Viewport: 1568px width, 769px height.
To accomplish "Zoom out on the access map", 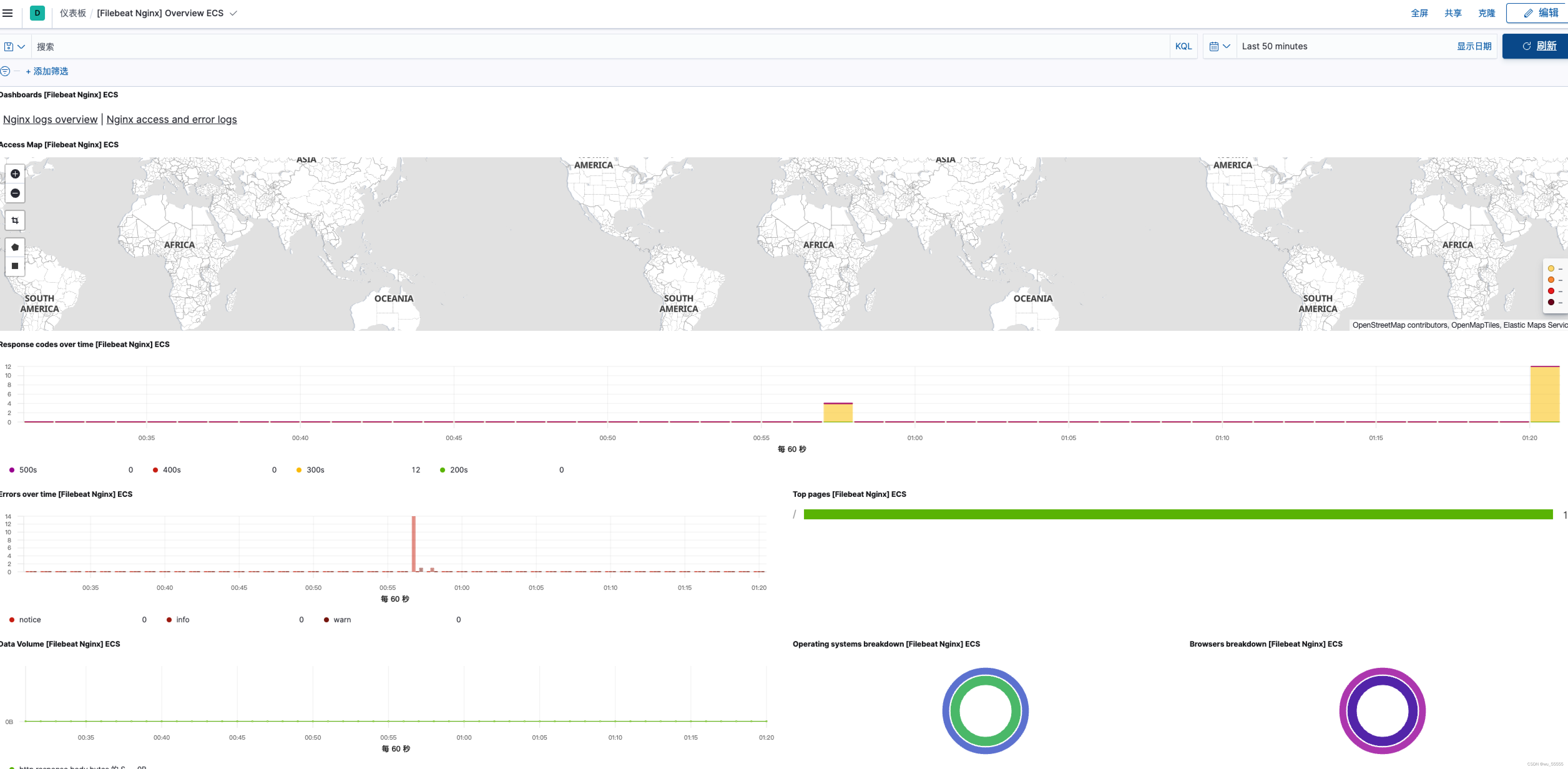I will 15,193.
